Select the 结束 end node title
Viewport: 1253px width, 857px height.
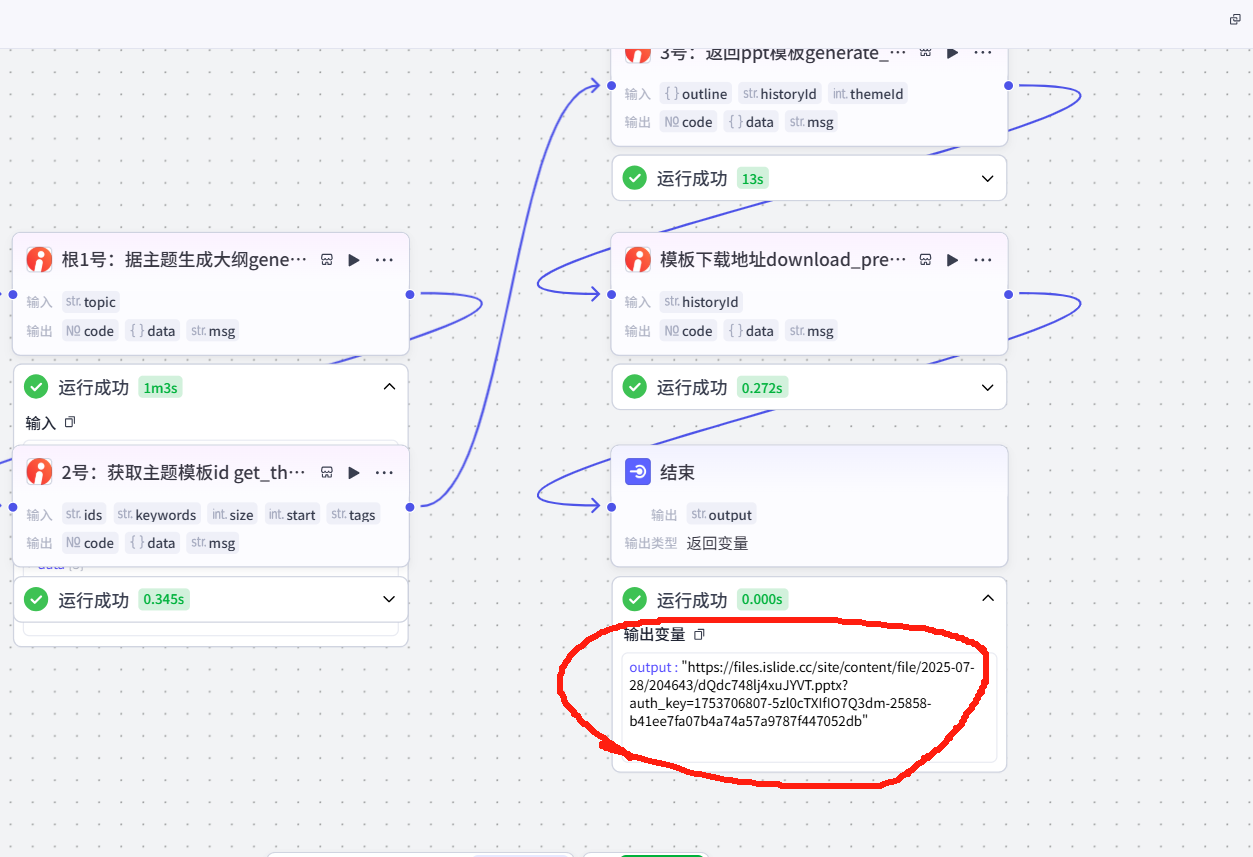click(677, 472)
